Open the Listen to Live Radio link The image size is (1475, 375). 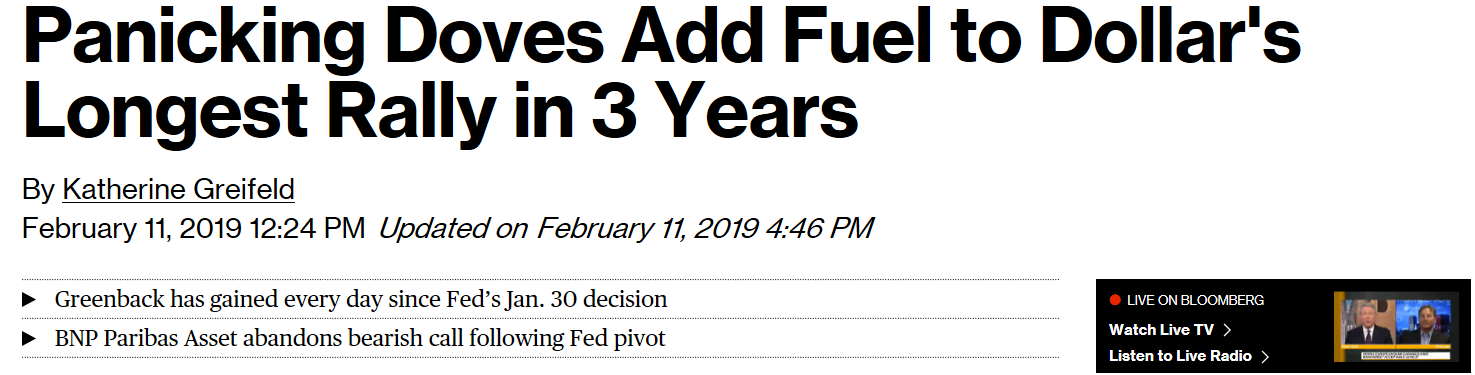pyautogui.click(x=1180, y=356)
